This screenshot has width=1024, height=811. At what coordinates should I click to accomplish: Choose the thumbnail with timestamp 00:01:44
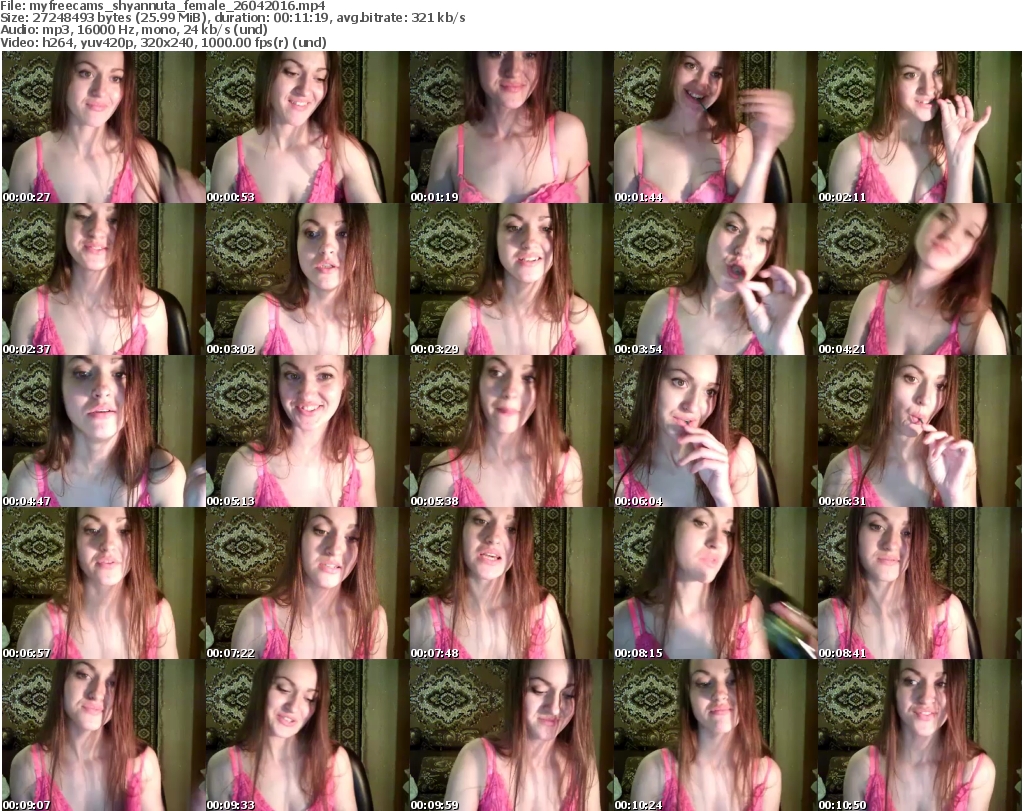pos(715,127)
